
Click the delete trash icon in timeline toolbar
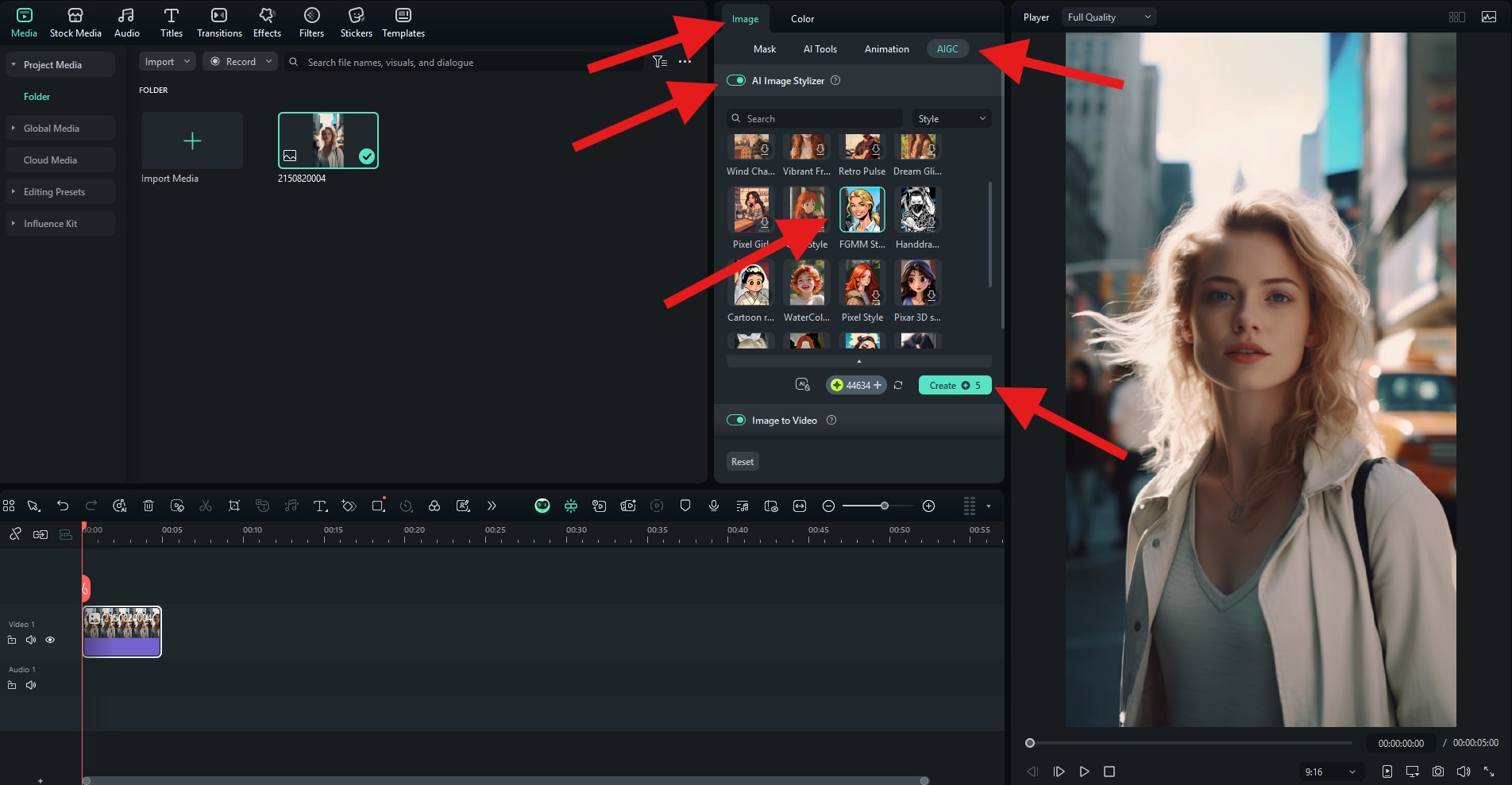pos(148,506)
